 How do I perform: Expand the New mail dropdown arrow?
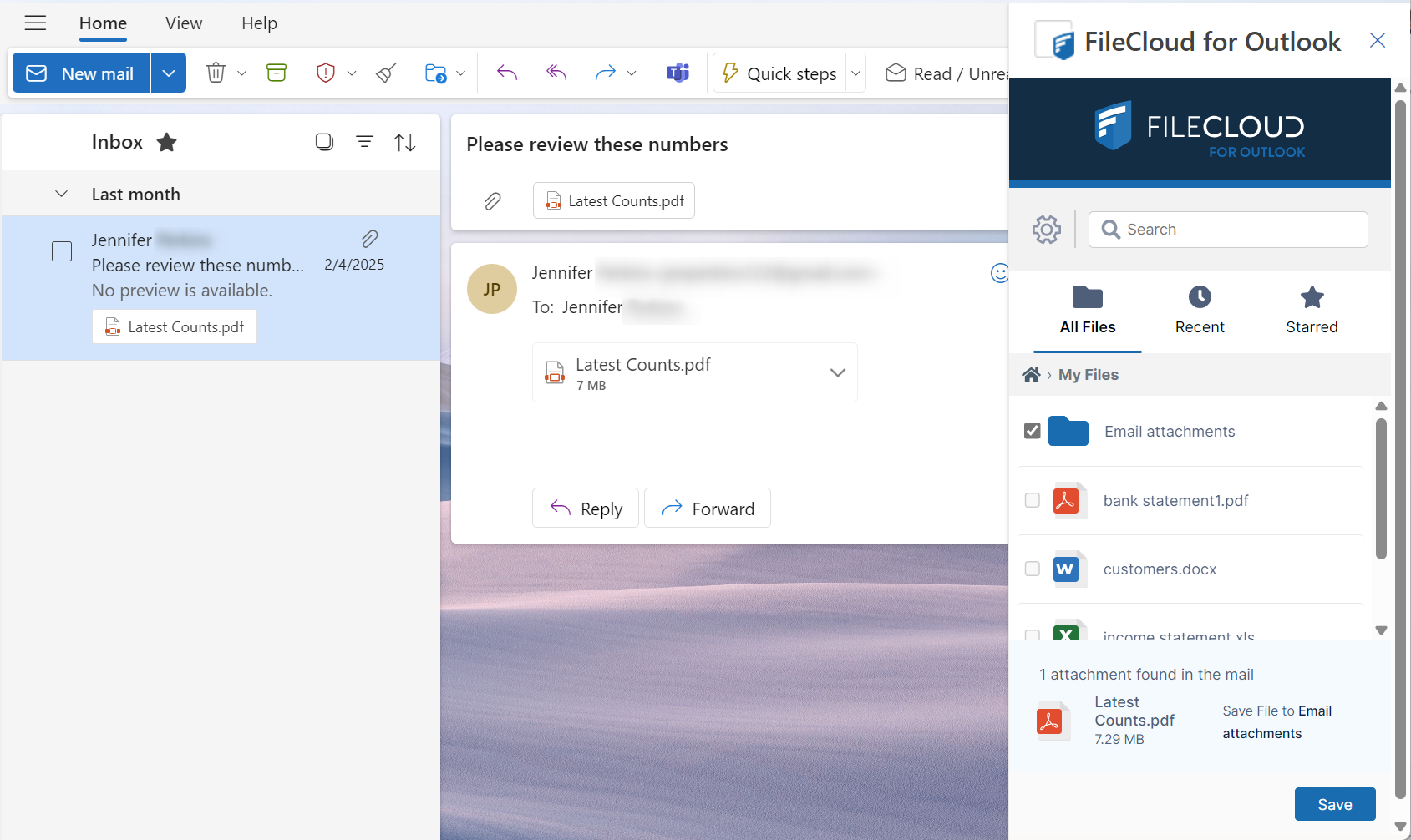(x=169, y=73)
